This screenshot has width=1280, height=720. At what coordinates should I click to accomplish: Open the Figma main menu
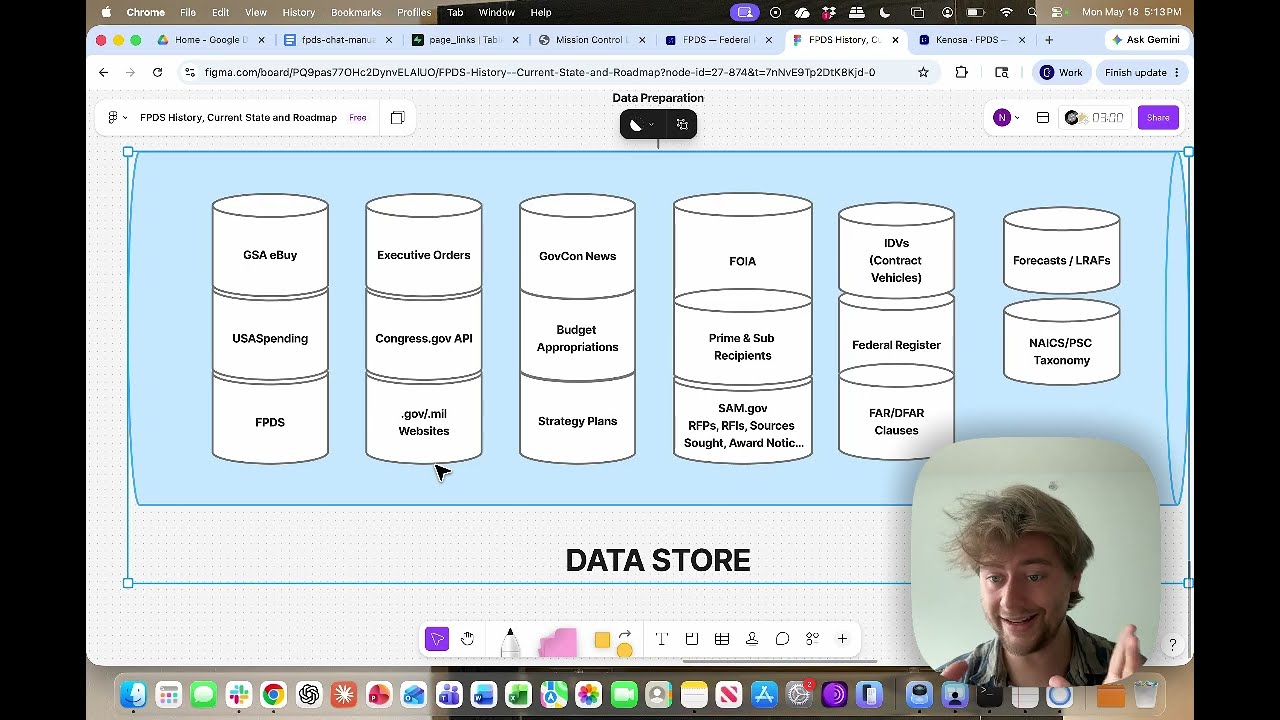point(116,118)
